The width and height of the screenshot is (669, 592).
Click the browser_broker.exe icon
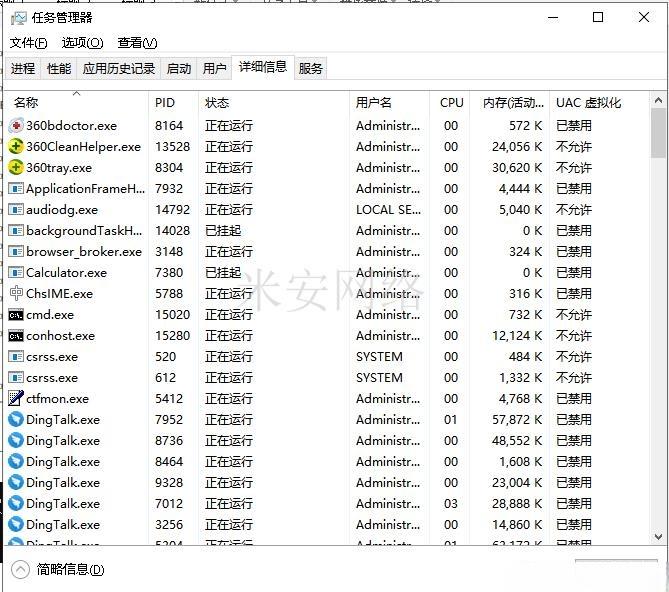(16, 252)
